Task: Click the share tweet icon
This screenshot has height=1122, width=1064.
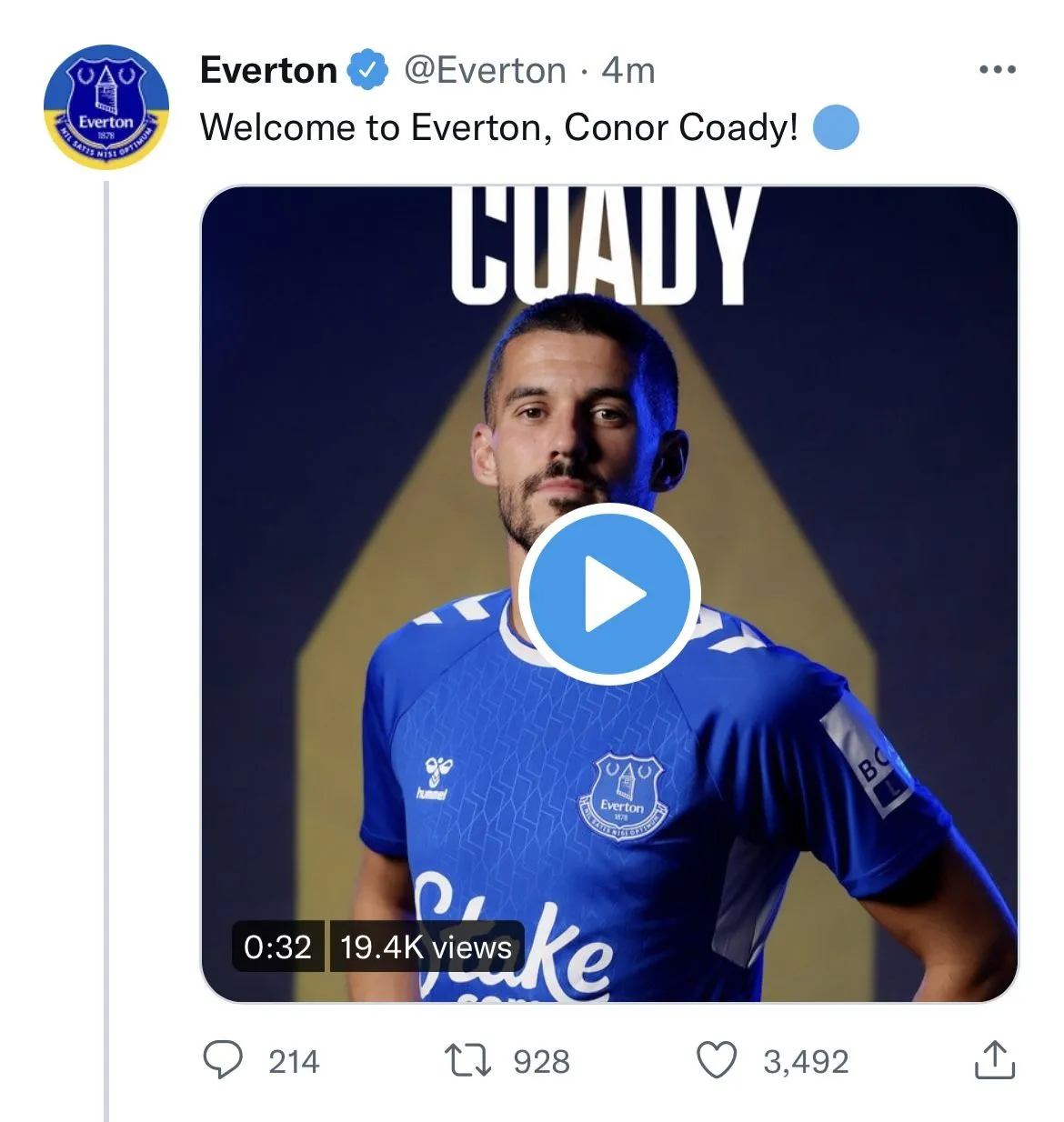Action: pos(994,1060)
